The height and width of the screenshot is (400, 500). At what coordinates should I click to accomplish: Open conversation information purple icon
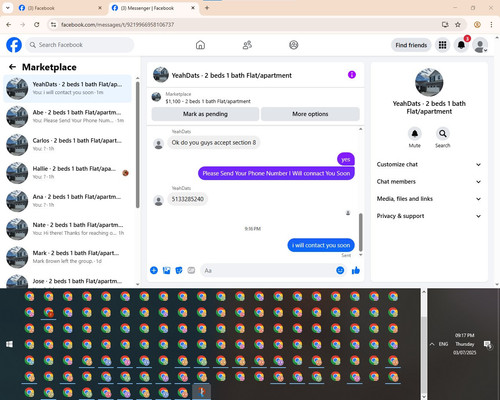352,75
